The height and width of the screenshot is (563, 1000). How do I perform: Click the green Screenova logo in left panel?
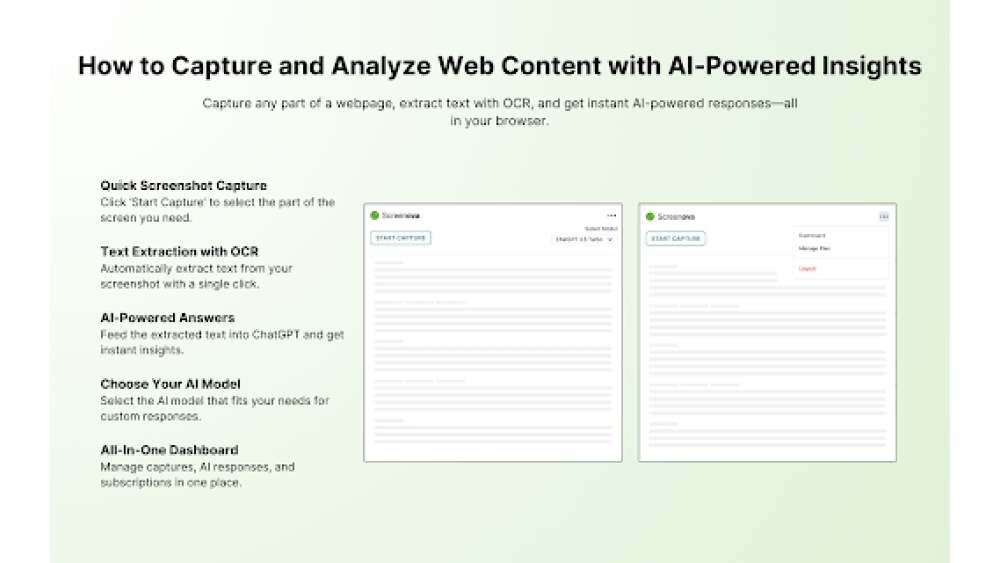pos(375,215)
